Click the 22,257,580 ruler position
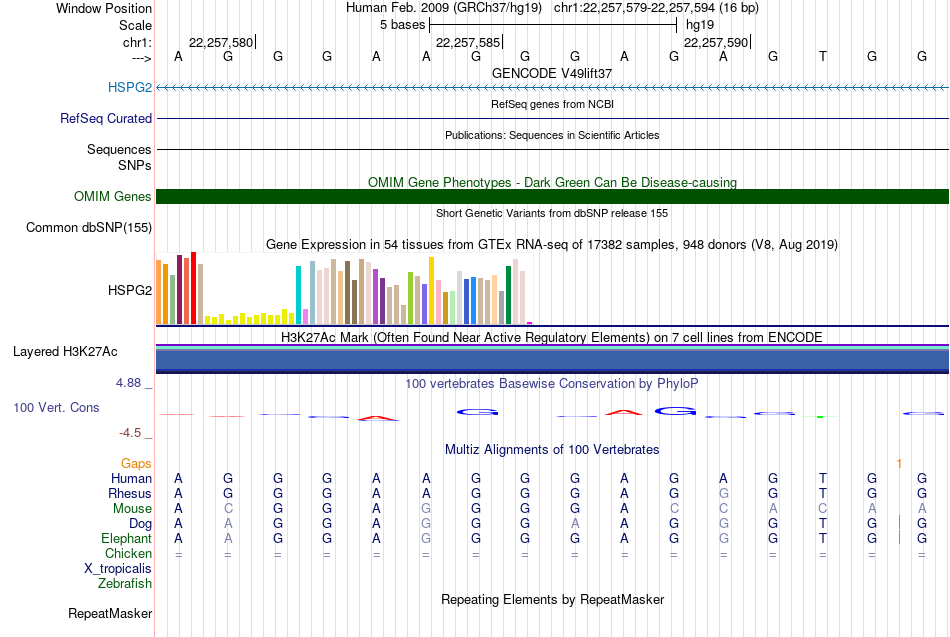The height and width of the screenshot is (637, 950). pos(221,42)
